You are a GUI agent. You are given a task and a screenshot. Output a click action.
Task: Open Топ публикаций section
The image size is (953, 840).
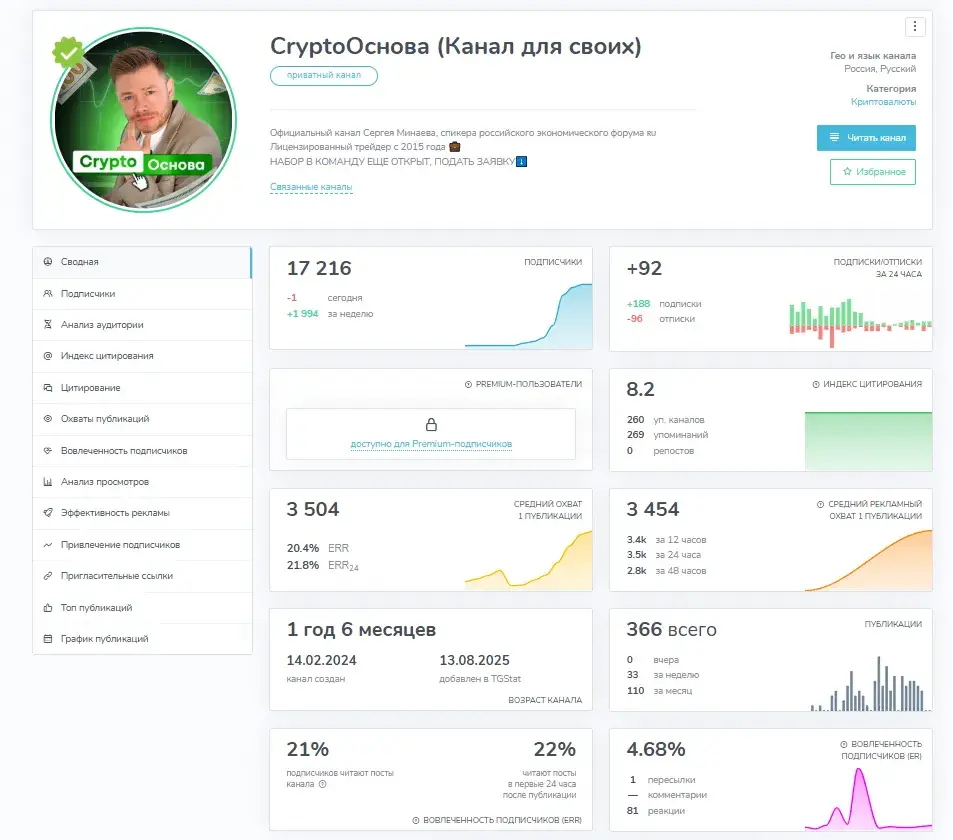tap(142, 608)
